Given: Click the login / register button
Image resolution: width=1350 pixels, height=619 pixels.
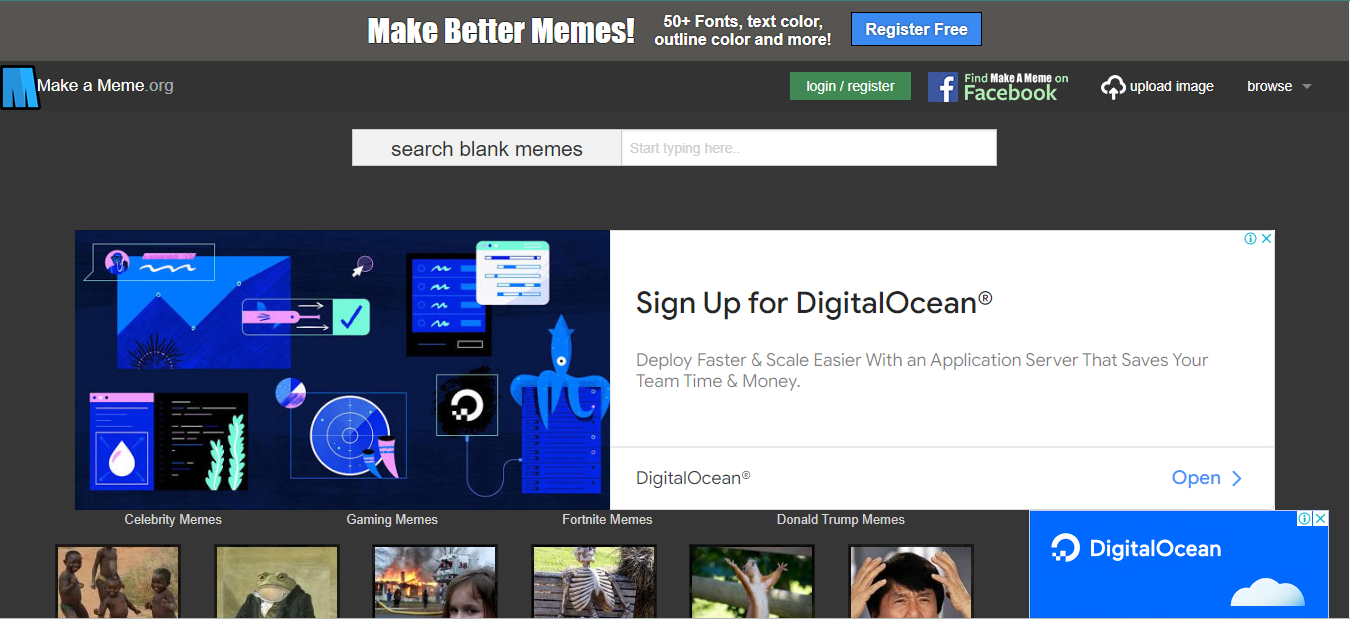Looking at the screenshot, I should (850, 86).
